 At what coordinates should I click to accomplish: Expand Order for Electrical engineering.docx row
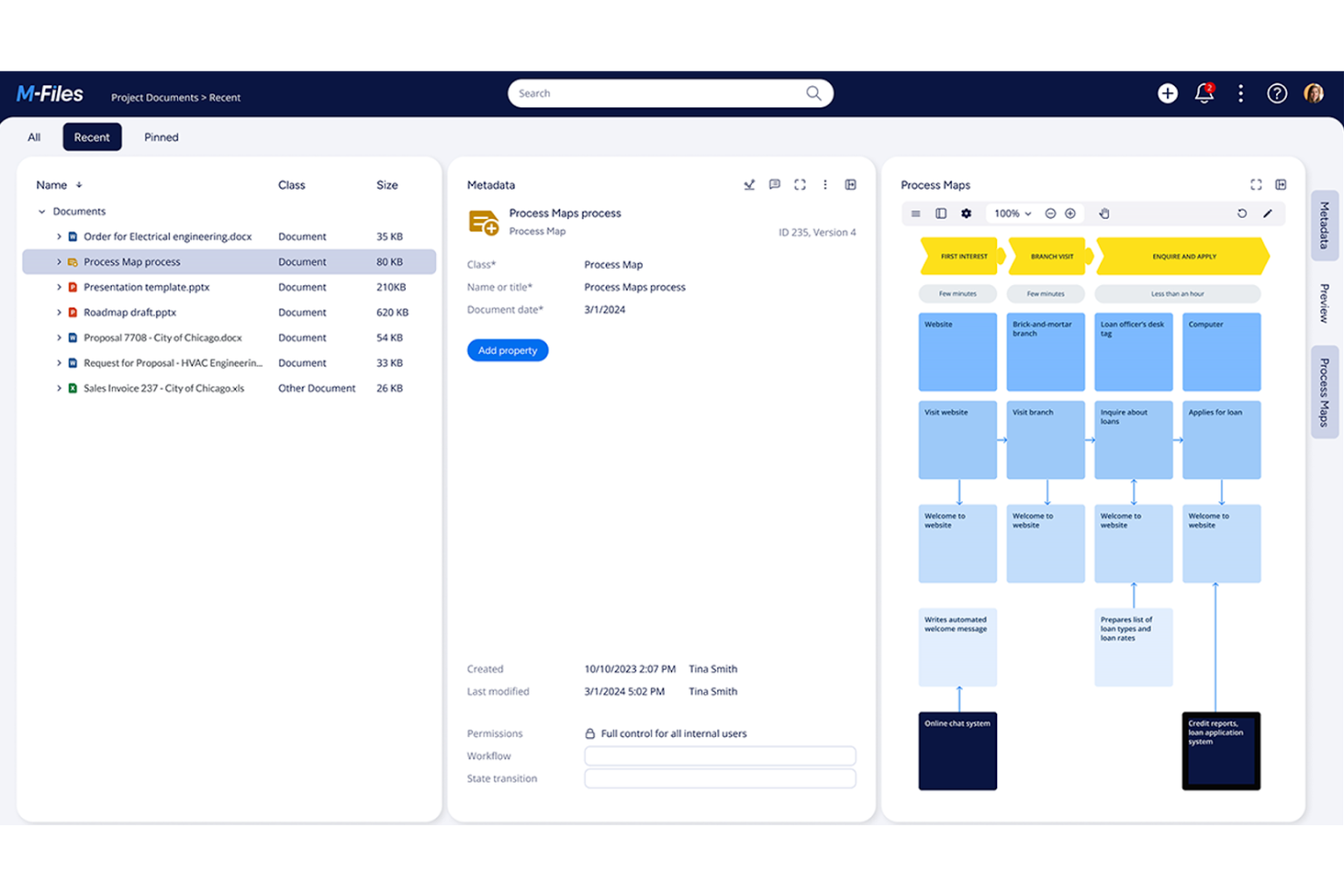[x=59, y=236]
